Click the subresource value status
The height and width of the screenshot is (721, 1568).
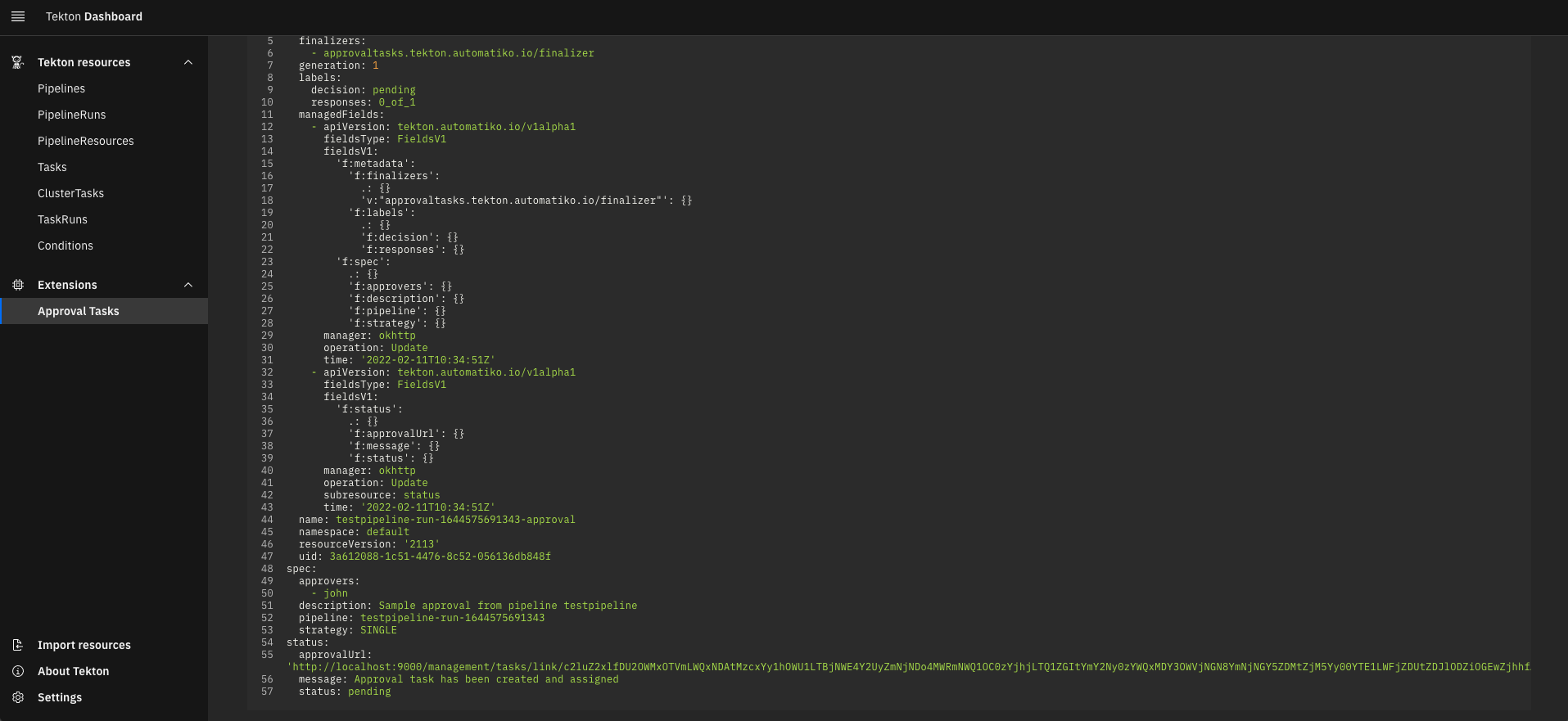click(422, 495)
